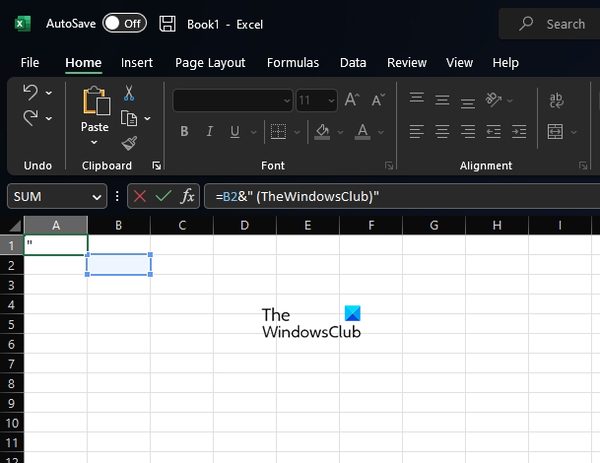This screenshot has height=463, width=600.
Task: Toggle Italic formatting
Action: [211, 132]
